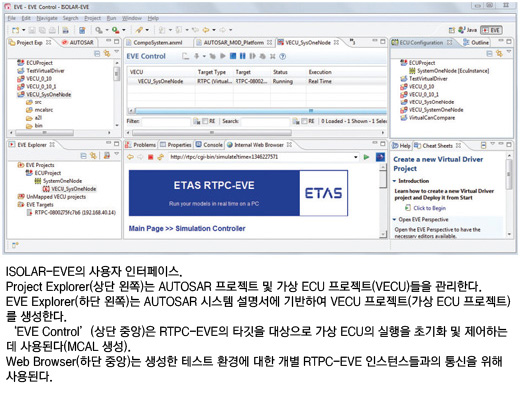The height and width of the screenshot is (397, 520).
Task: Follow the Main Page breadcrumb link
Action: point(146,229)
